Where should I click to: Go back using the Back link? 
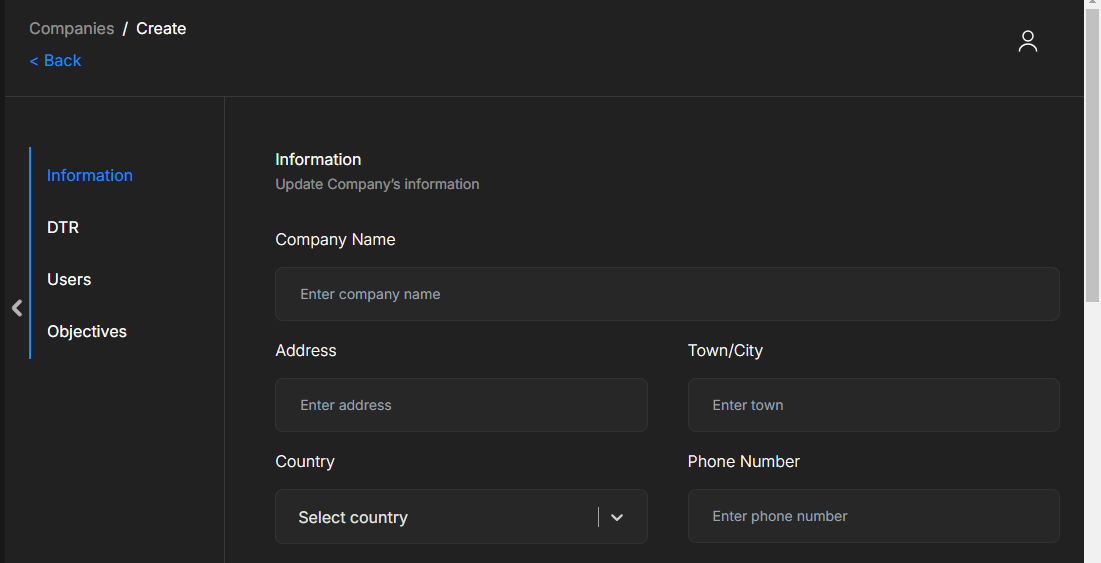(55, 61)
